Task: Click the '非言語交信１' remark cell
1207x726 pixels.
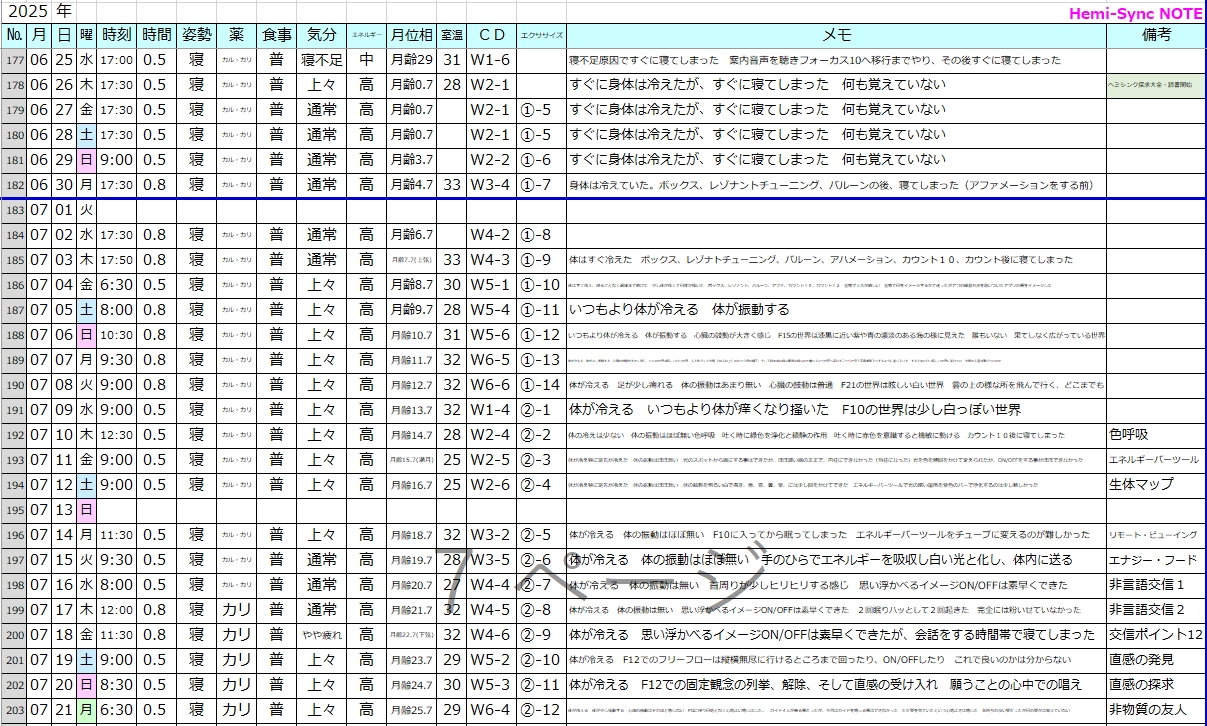Action: pos(1155,585)
